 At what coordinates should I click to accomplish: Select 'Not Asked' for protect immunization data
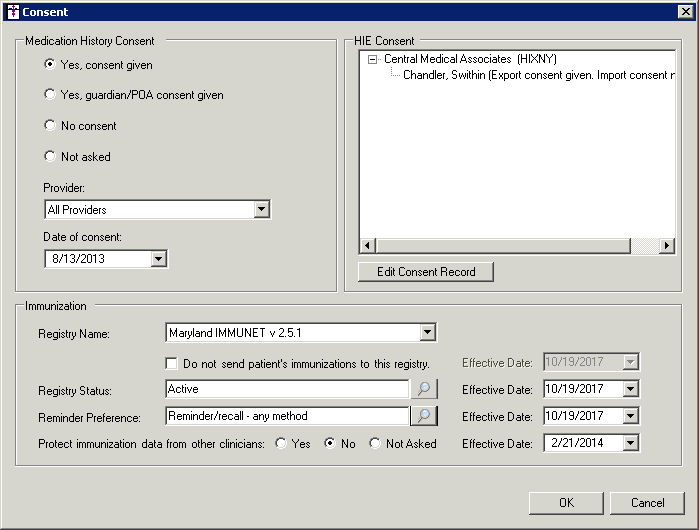click(x=375, y=443)
